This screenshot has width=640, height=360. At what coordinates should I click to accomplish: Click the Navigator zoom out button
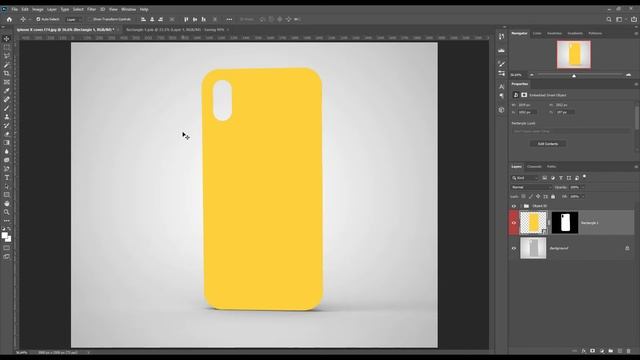pyautogui.click(x=531, y=75)
